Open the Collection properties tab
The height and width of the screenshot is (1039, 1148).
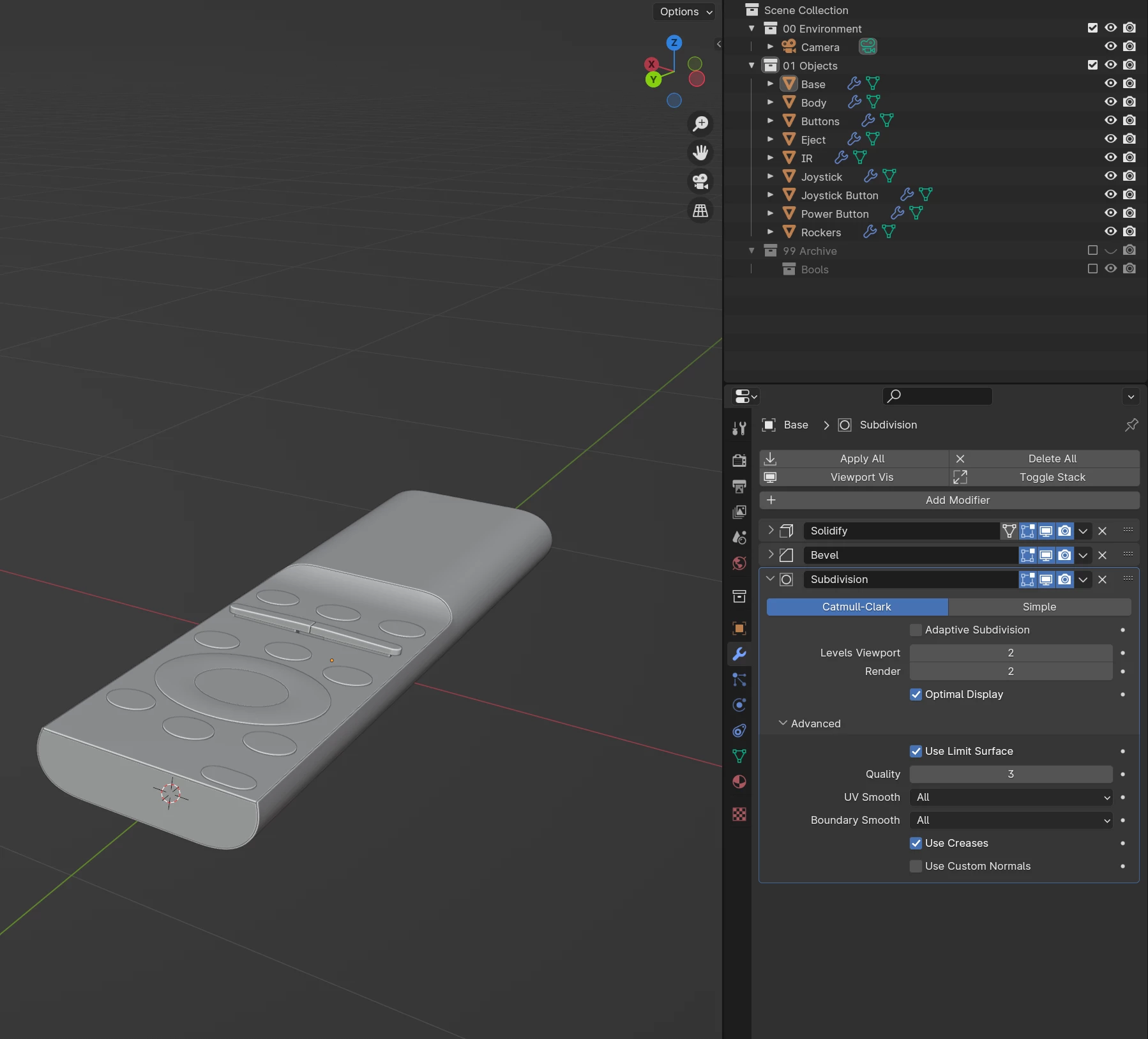pyautogui.click(x=739, y=596)
